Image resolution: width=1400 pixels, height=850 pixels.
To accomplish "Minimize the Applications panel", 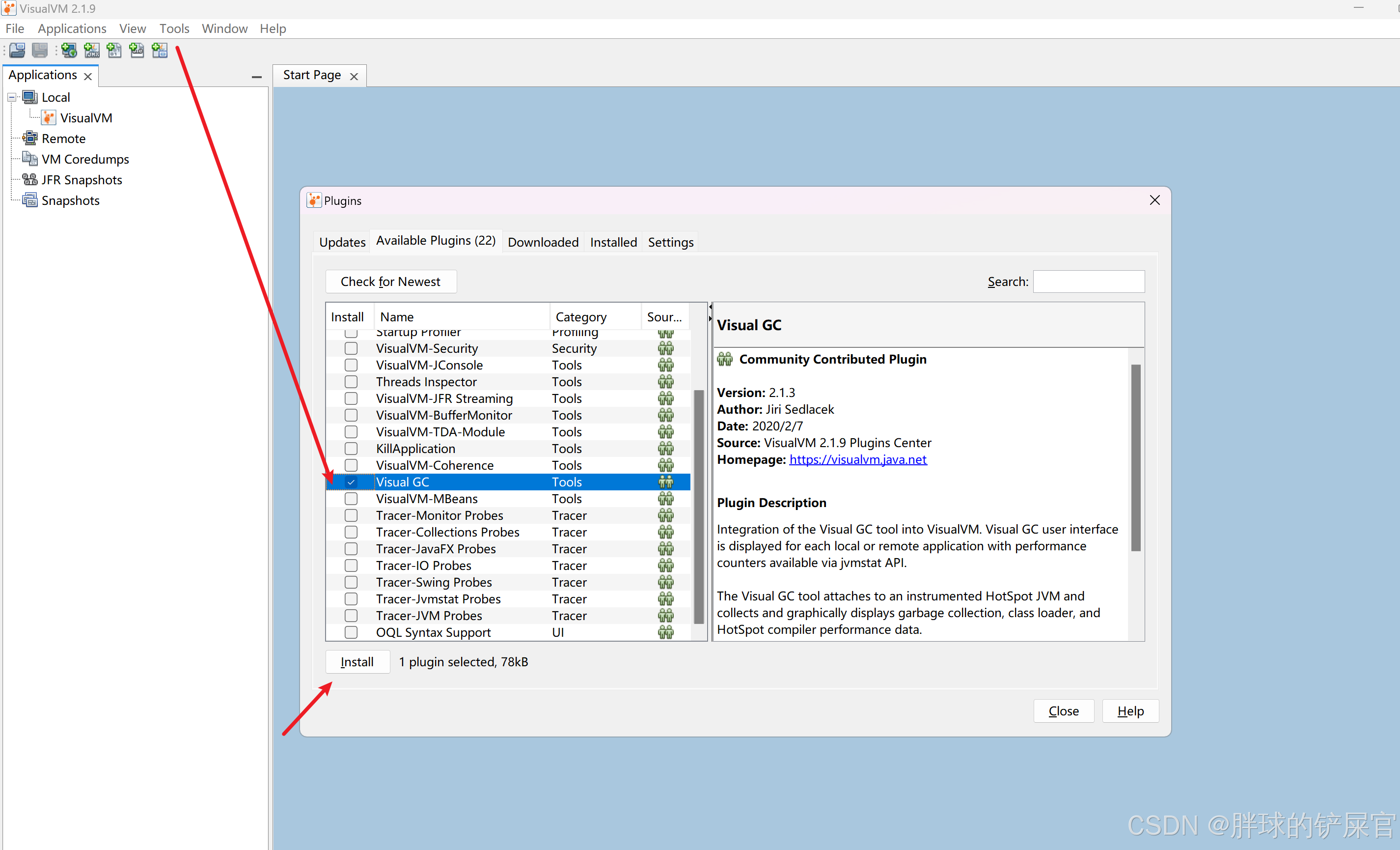I will [256, 77].
